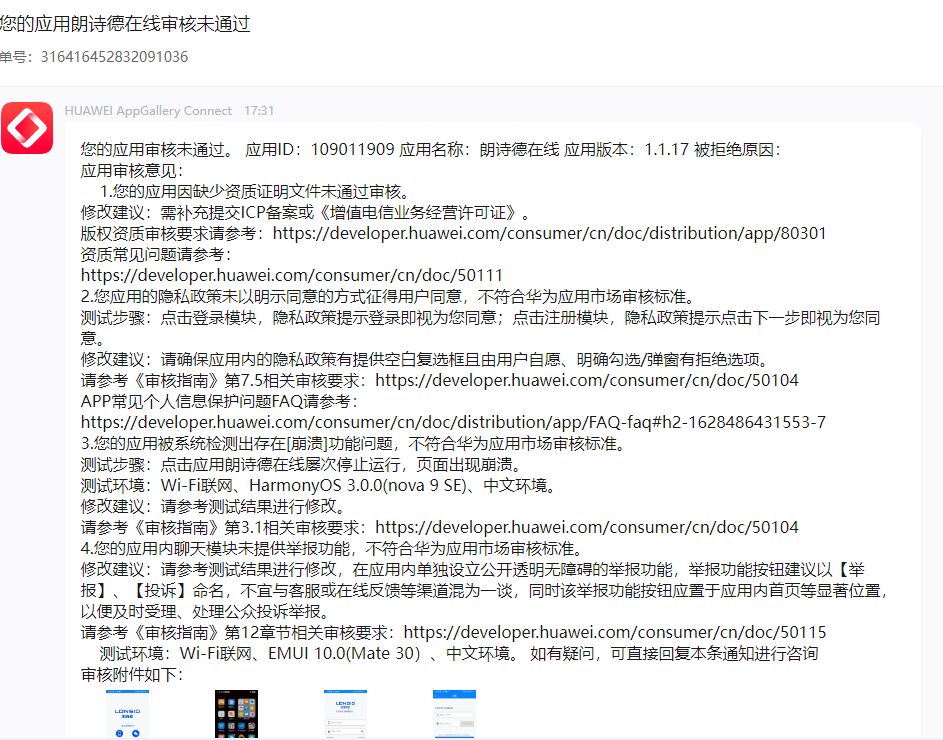Open second attachment thumbnail showing phone home screen
Image resolution: width=943 pixels, height=740 pixels.
[236, 714]
